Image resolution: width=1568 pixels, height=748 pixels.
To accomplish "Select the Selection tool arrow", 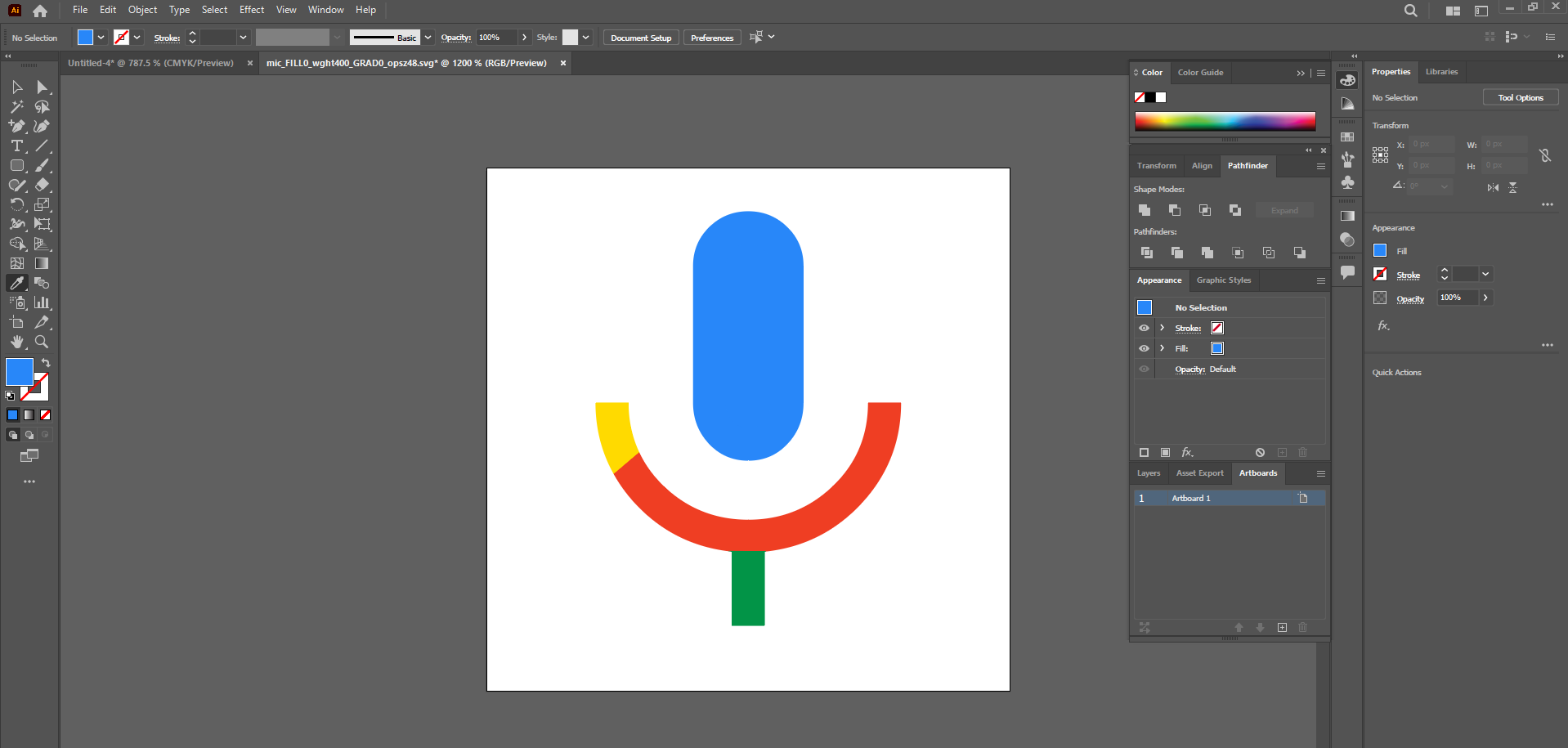I will 16,87.
